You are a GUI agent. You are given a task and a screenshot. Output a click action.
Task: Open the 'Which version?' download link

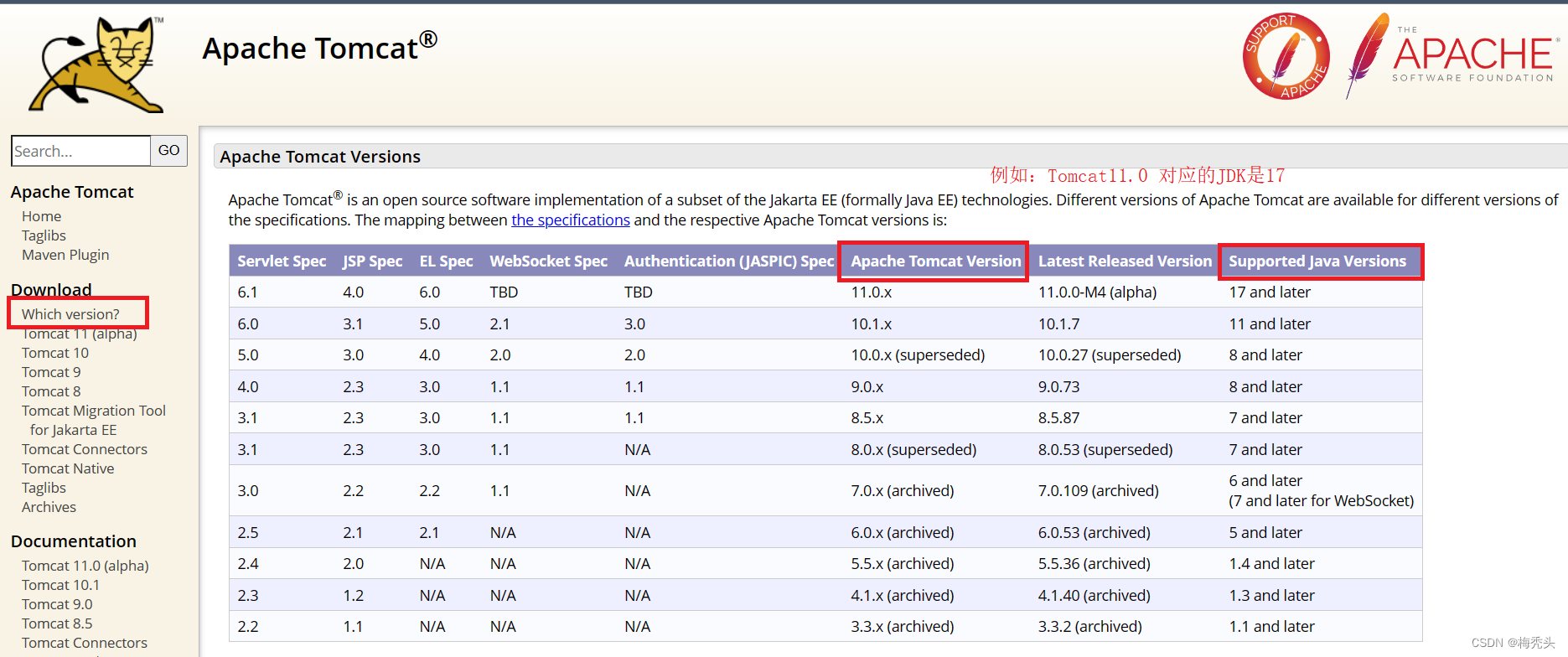click(x=70, y=314)
